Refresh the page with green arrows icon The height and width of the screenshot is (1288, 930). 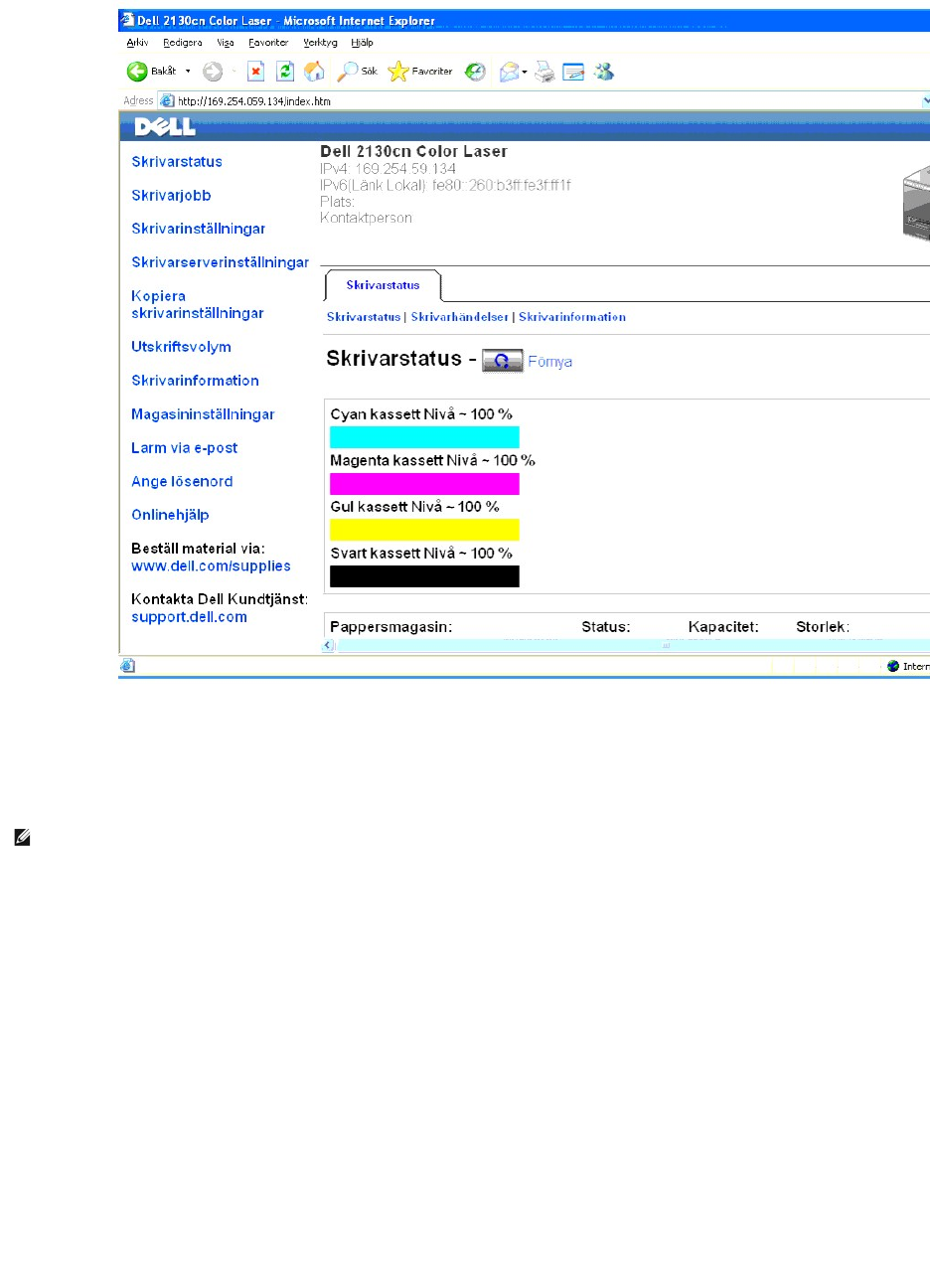(x=285, y=72)
